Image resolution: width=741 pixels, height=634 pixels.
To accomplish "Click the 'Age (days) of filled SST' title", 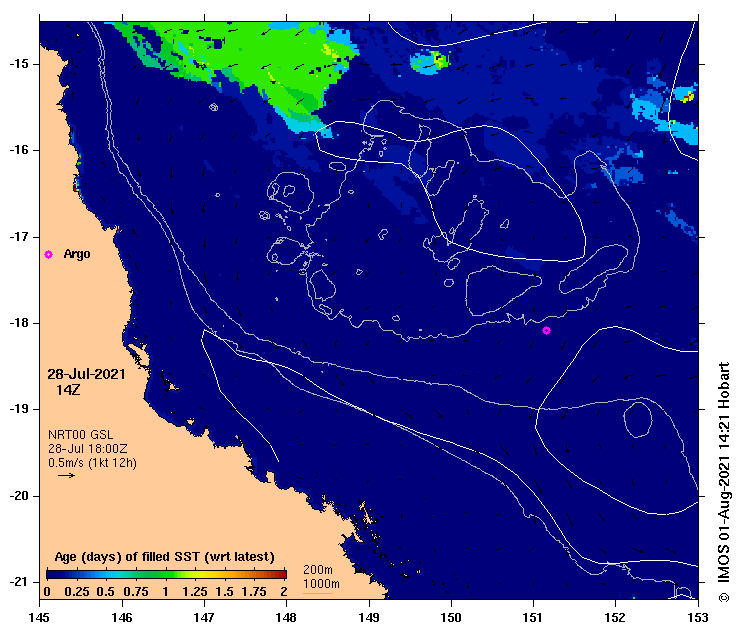I will pos(164,557).
